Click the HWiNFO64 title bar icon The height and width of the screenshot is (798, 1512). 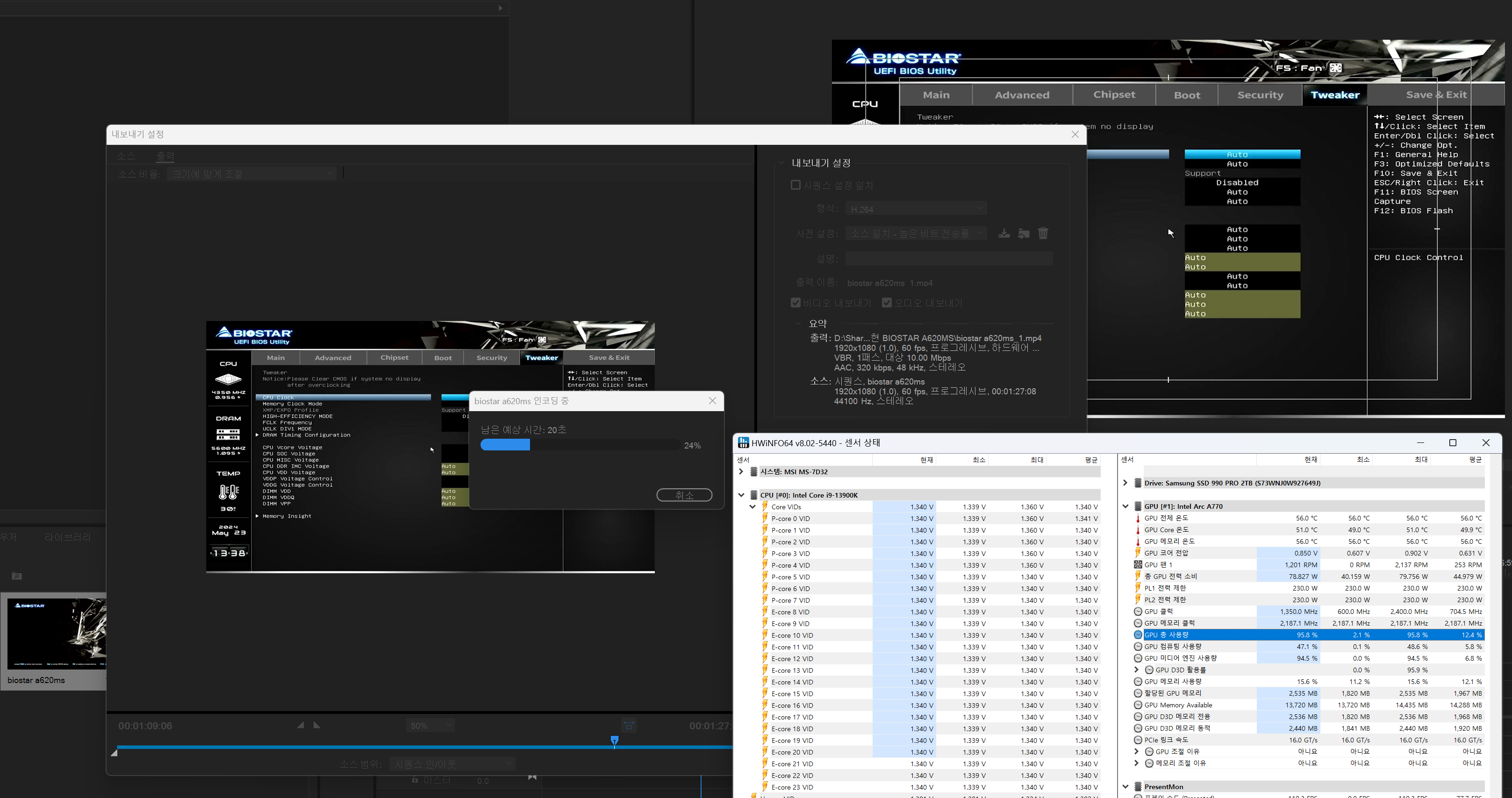point(744,442)
